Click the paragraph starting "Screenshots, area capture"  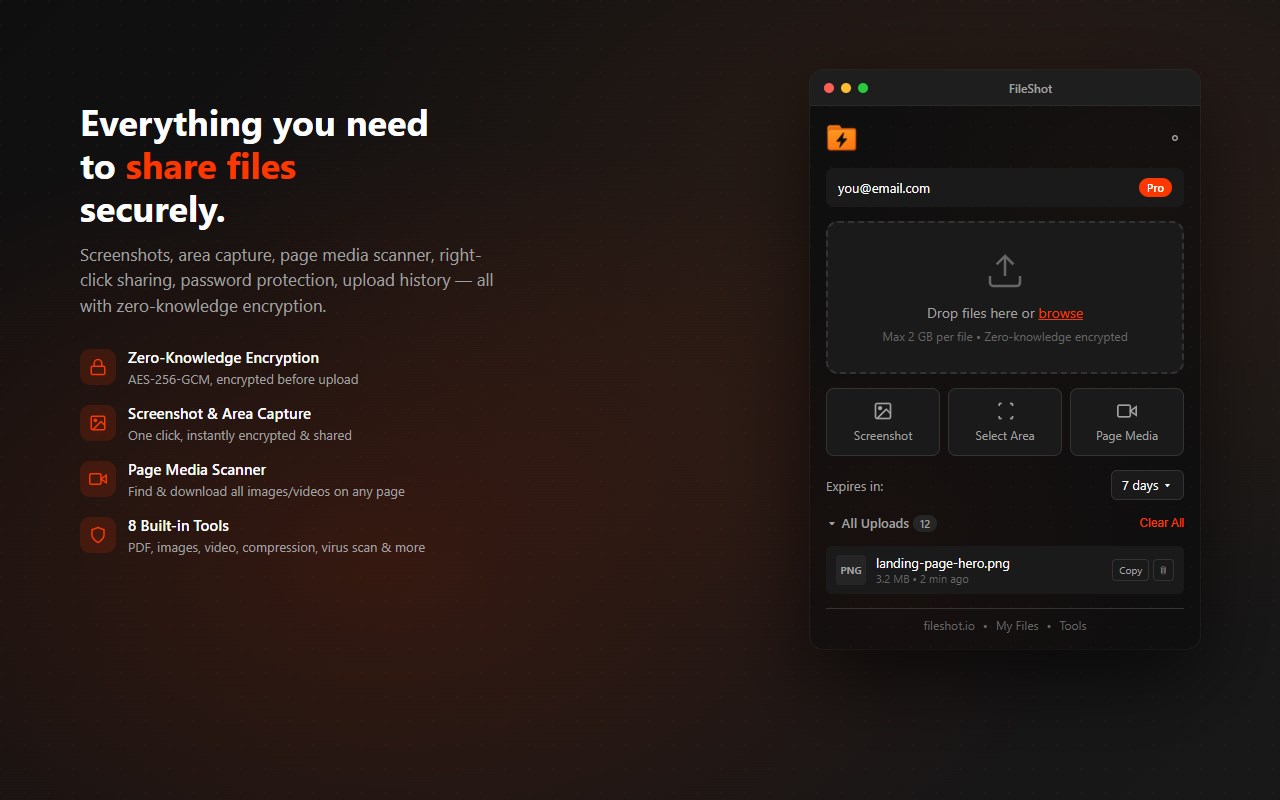point(287,280)
